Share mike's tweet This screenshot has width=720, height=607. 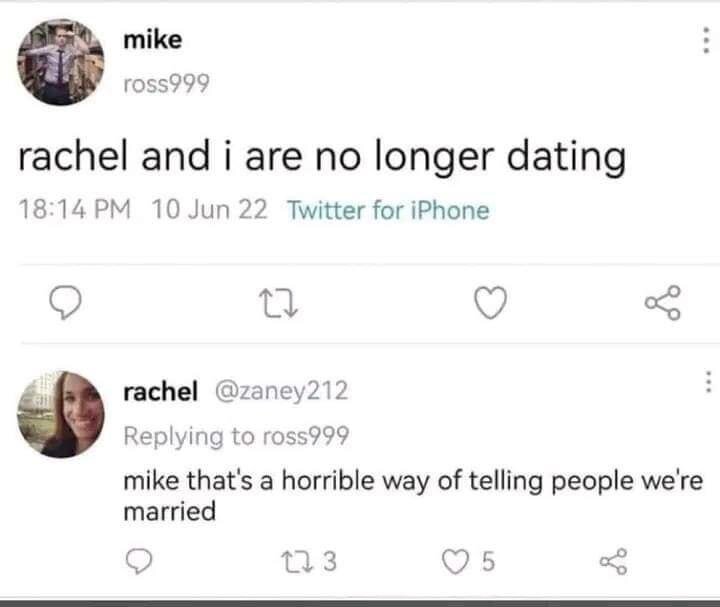point(663,302)
